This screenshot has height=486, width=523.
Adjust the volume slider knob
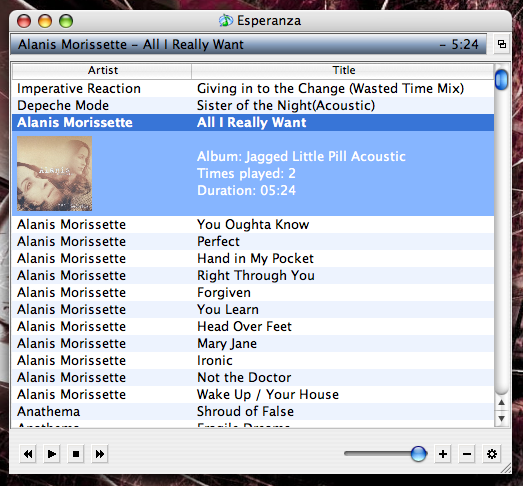(x=418, y=454)
